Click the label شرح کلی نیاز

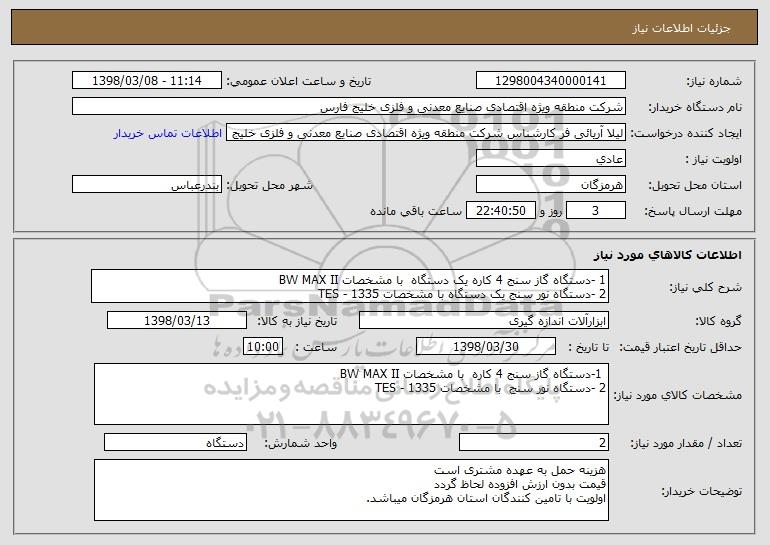706,287
